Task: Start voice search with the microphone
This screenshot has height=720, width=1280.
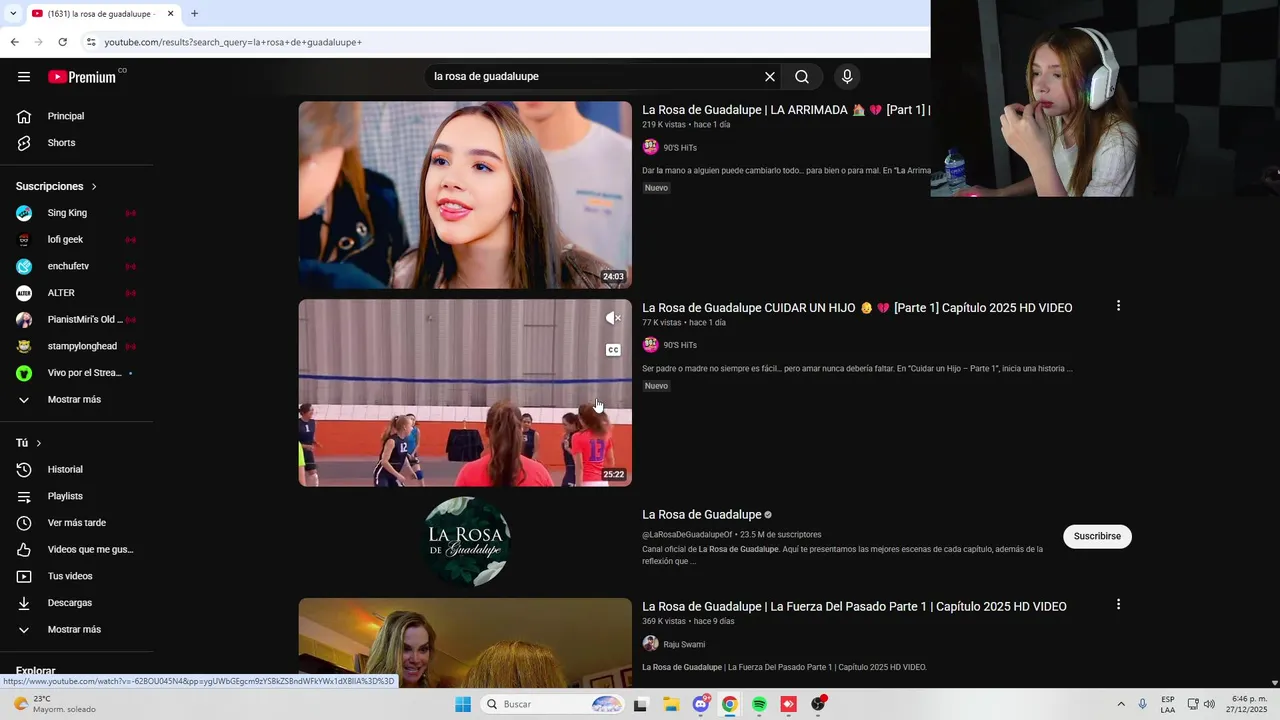Action: 847,77
